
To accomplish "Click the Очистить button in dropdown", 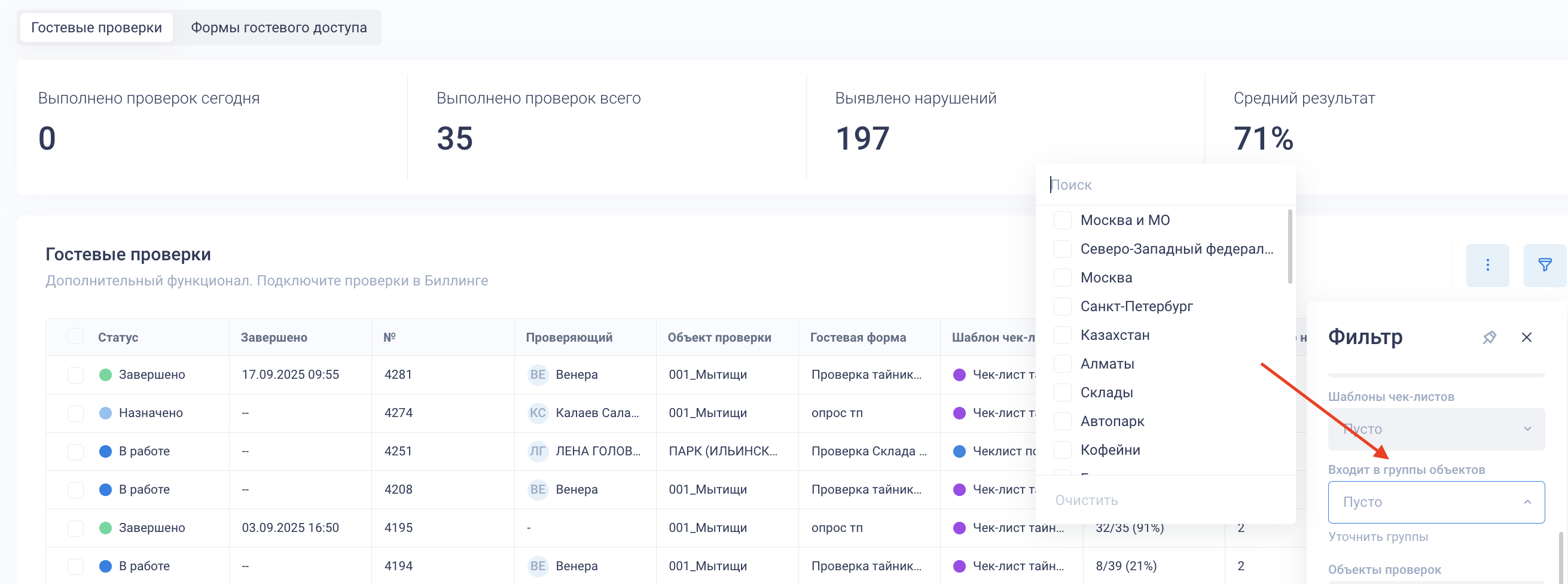I will (1086, 500).
